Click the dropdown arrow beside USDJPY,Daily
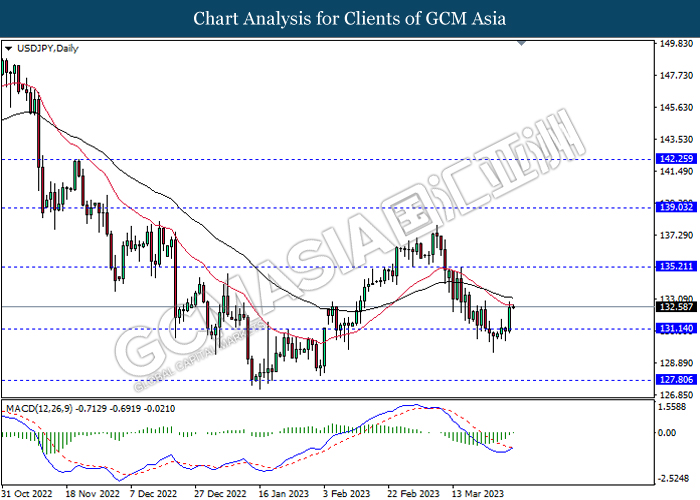The image size is (700, 500). click(x=8, y=49)
